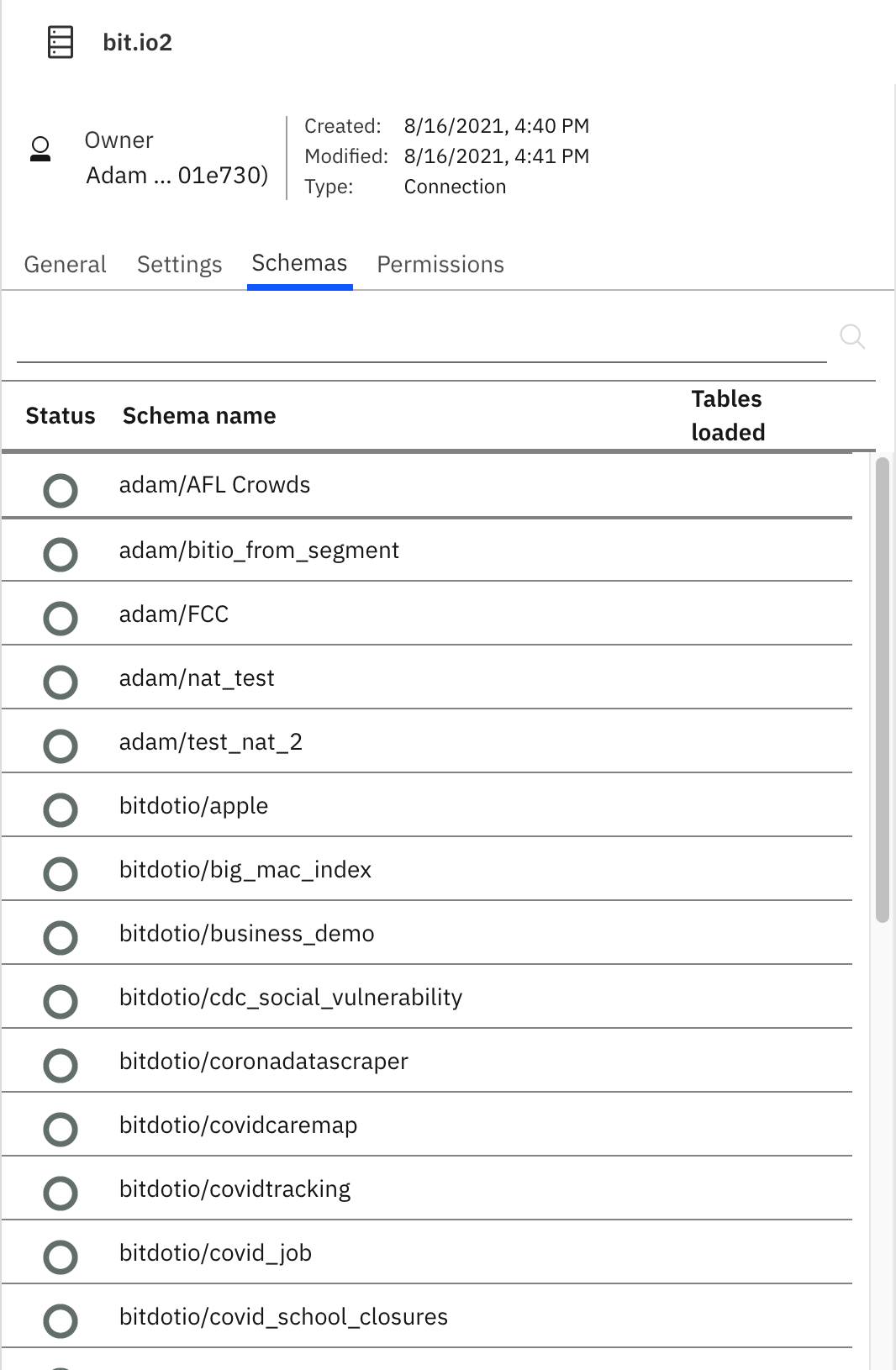Open the bitdotio/cdc_social_vulnerability schema
The width and height of the screenshot is (896, 1370).
tap(291, 998)
